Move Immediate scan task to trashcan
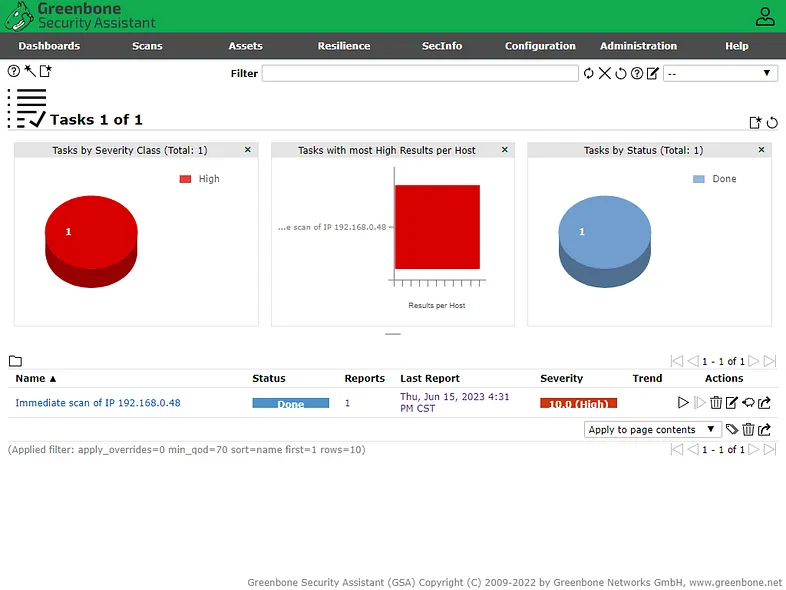786x590 pixels. coord(716,403)
